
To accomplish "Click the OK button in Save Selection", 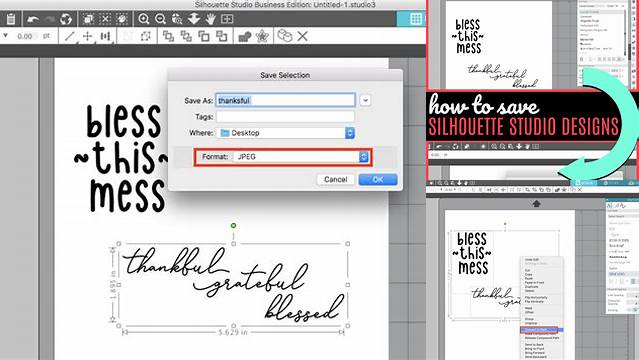I will pyautogui.click(x=378, y=179).
